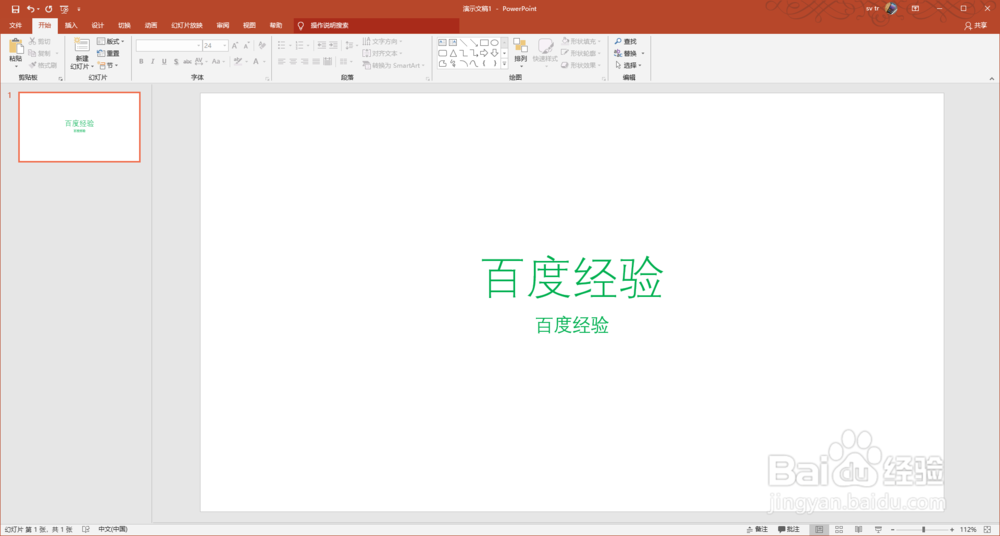Viewport: 1000px width, 536px height.
Task: Switch to the 幻灯片放映 slideshow tab
Action: (x=187, y=26)
